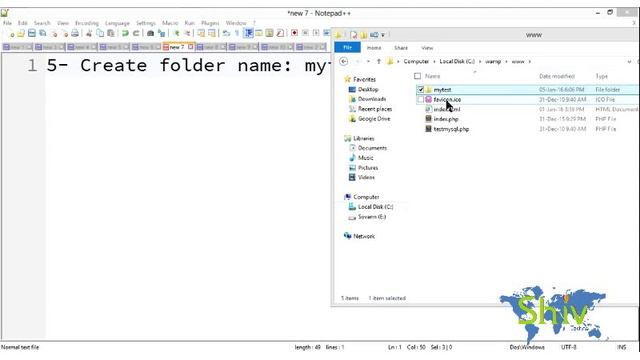Screen dimensions: 640x360
Task: Click the Zoom Out toolbar icon
Action: (187, 33)
